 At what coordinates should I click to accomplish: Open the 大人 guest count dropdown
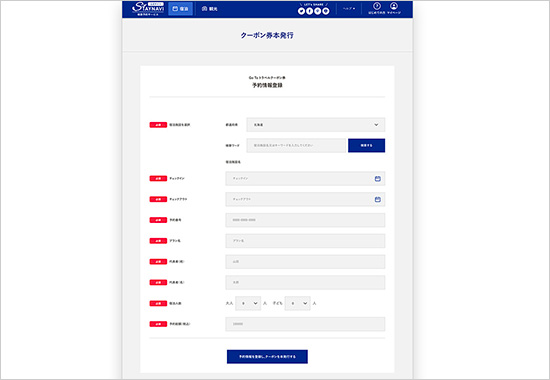[248, 303]
